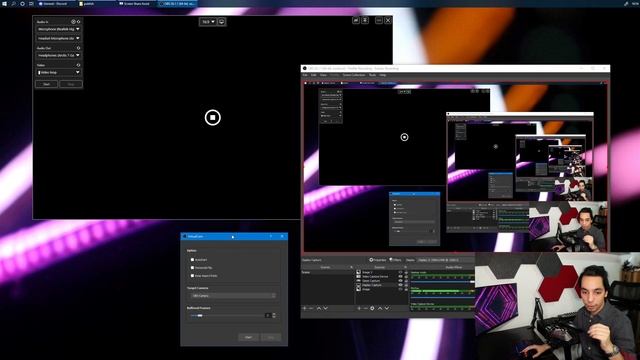The width and height of the screenshot is (640, 360).
Task: Click the remove source minus icon in Sources dock
Action: tap(365, 308)
